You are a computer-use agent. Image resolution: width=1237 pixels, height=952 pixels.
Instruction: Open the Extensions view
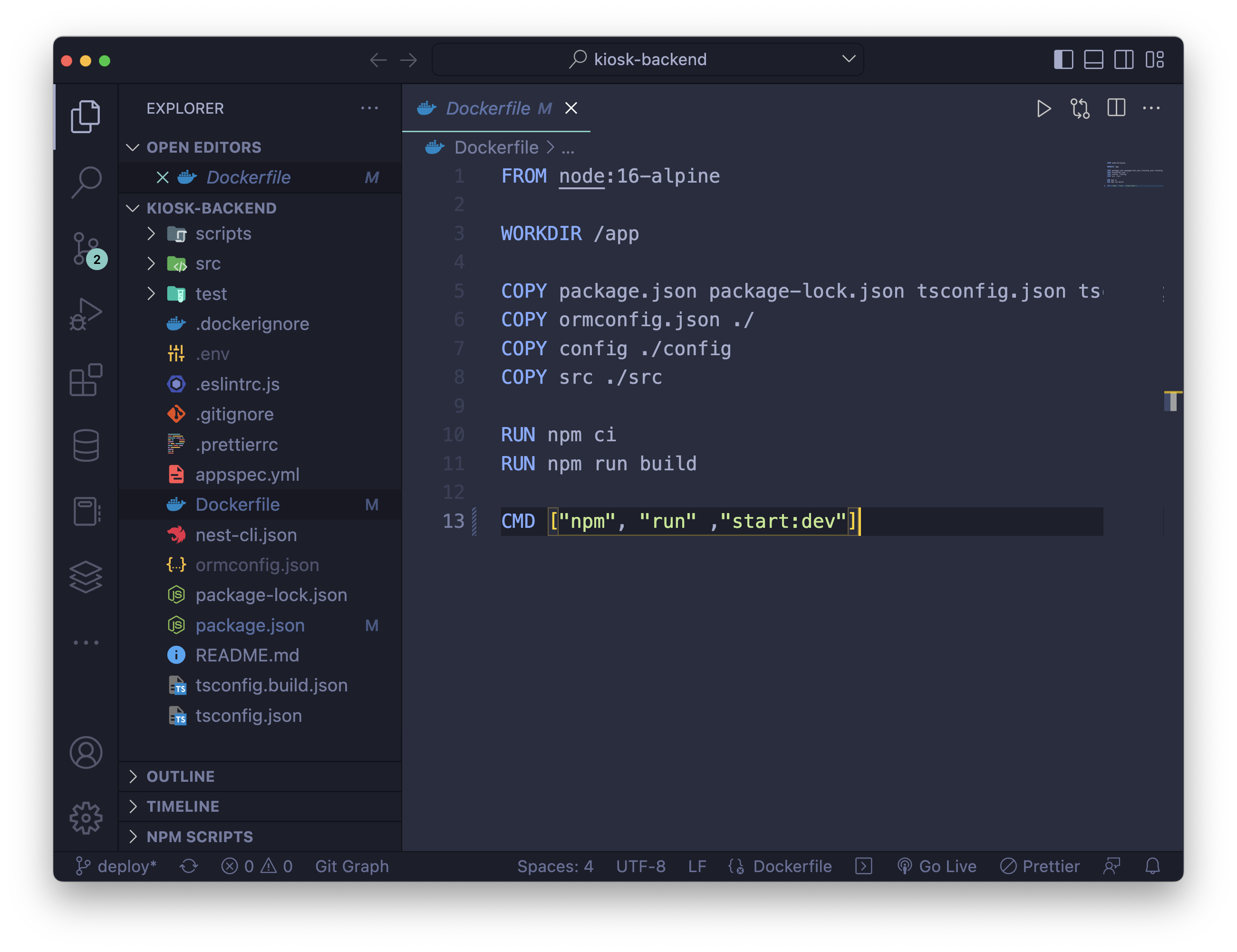pyautogui.click(x=86, y=379)
